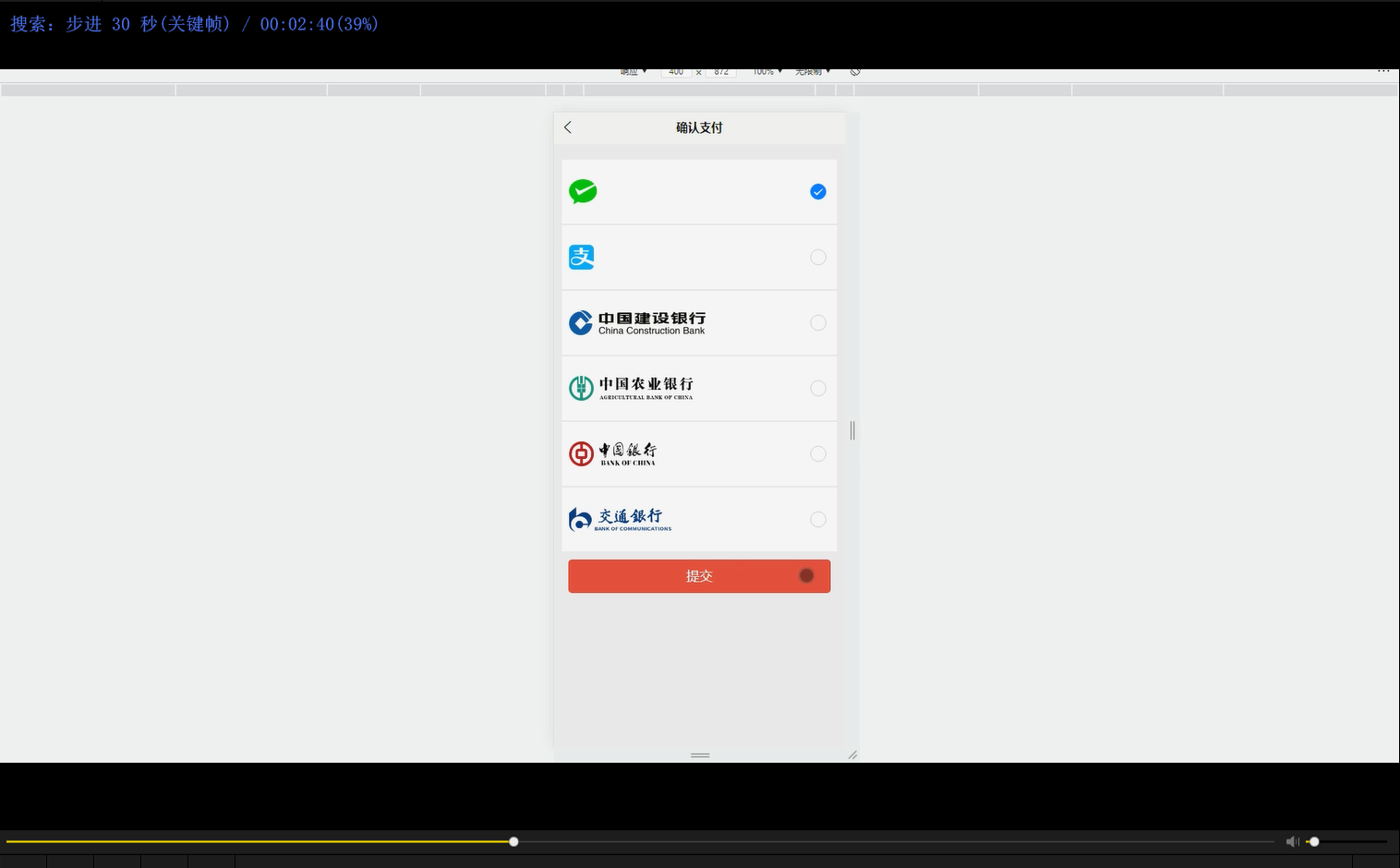The width and height of the screenshot is (1400, 868).
Task: Select Bank of Communications radio button
Action: coord(817,519)
